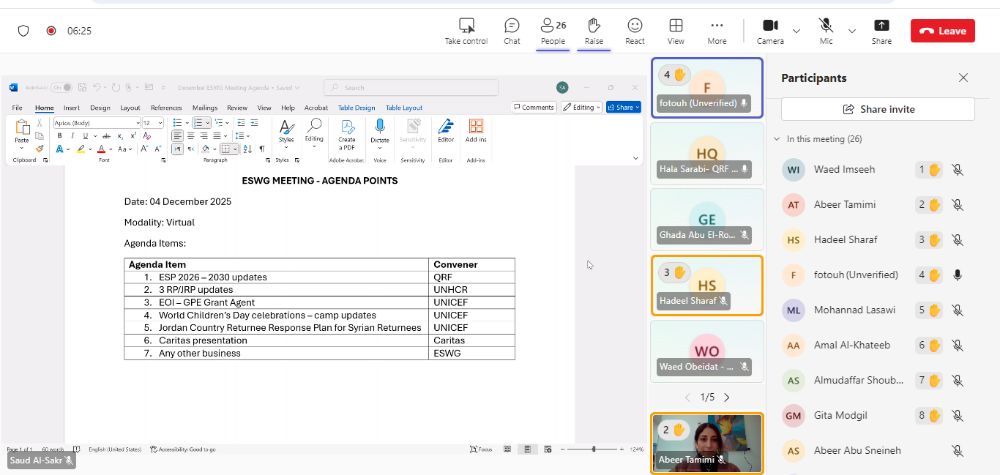The image size is (1000, 475).
Task: Go to next page of video tiles
Action: click(726, 397)
